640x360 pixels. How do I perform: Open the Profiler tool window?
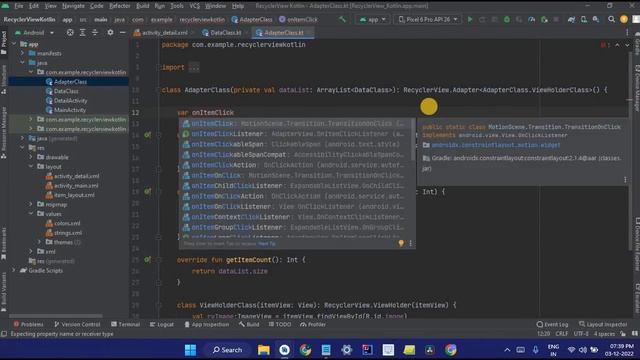pos(313,324)
